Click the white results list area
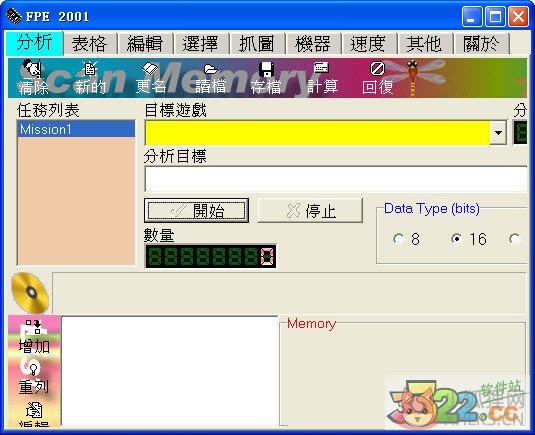 coord(170,371)
